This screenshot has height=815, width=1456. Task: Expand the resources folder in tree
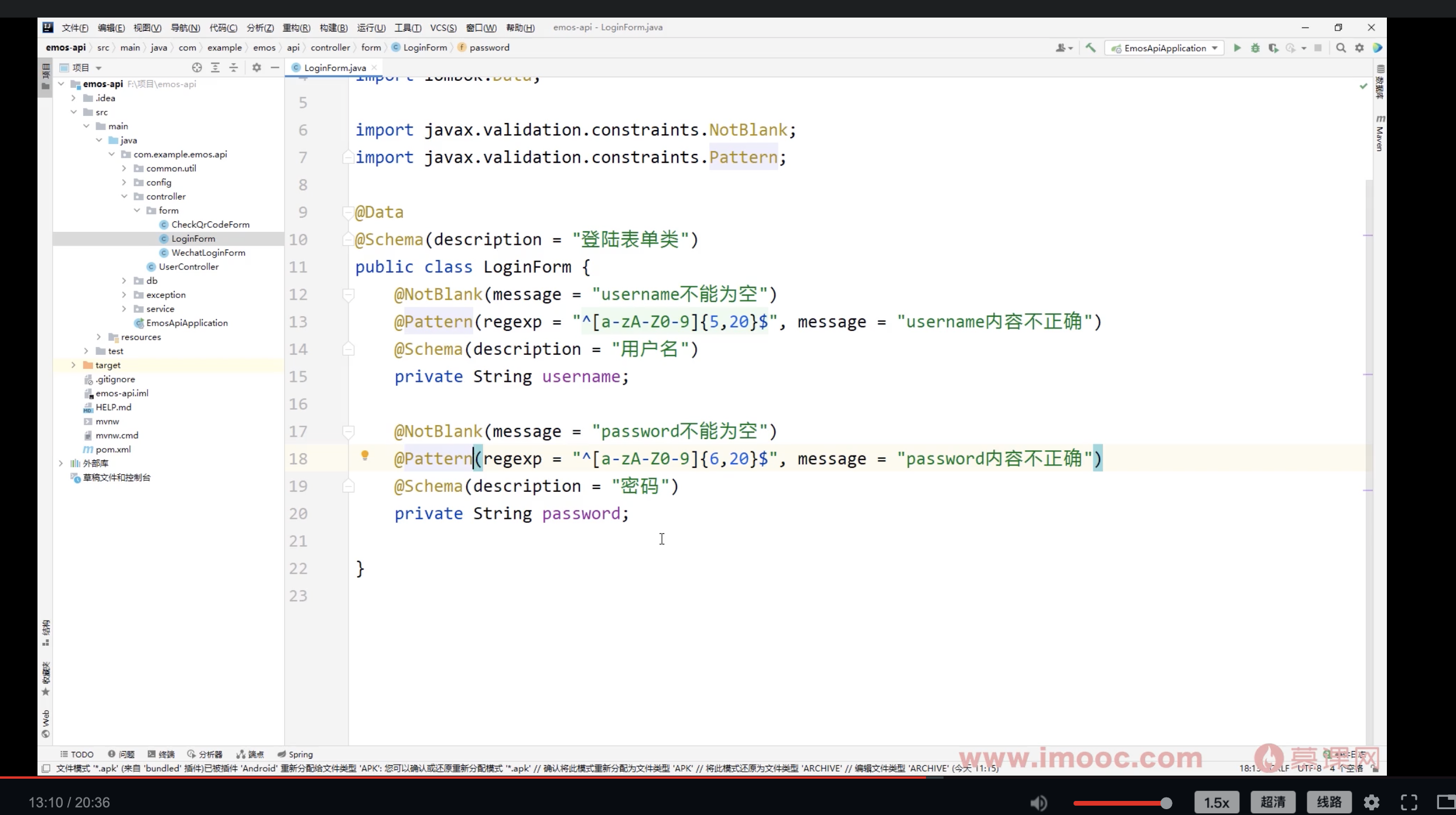click(98, 337)
